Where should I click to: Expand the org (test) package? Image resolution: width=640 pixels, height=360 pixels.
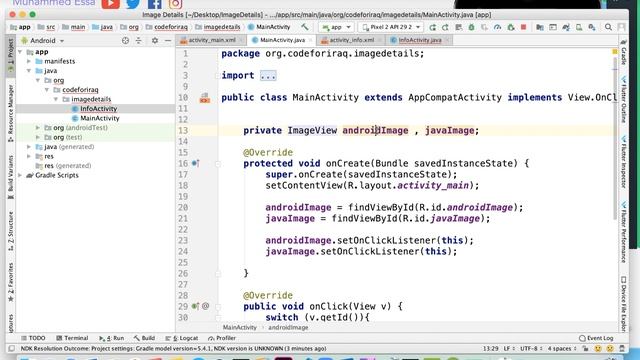click(x=38, y=137)
